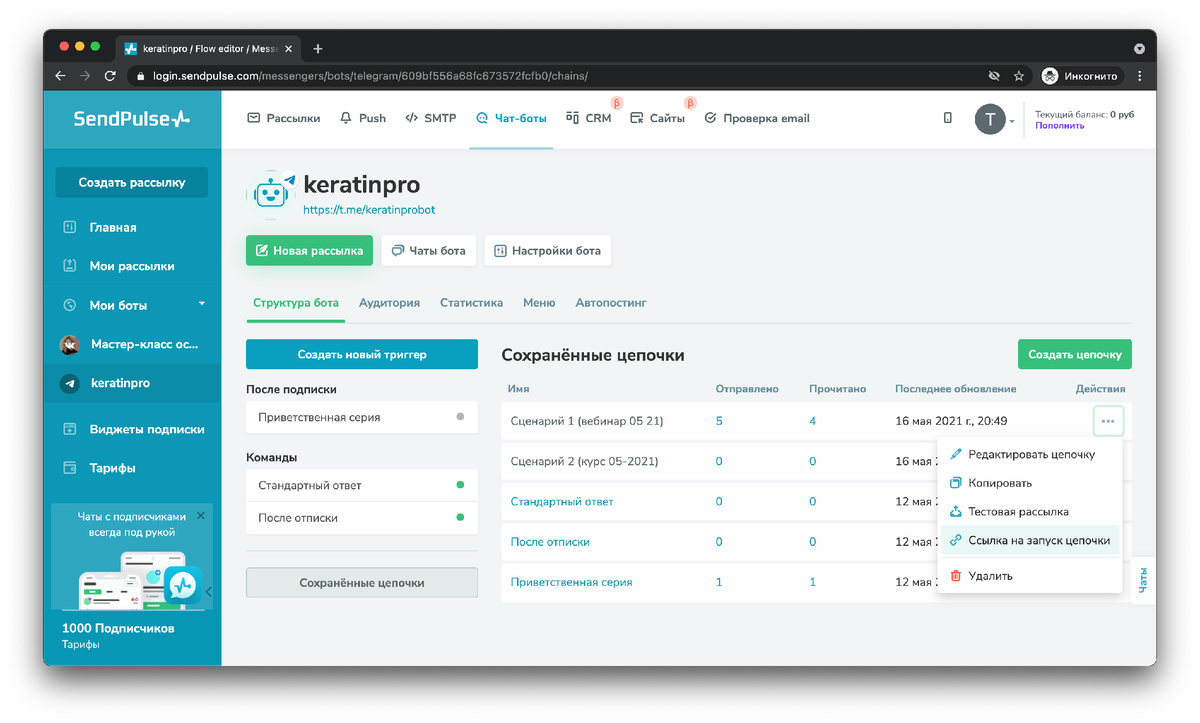Image resolution: width=1200 pixels, height=723 pixels.
Task: Select Чат-боты top navigation item
Action: (511, 118)
